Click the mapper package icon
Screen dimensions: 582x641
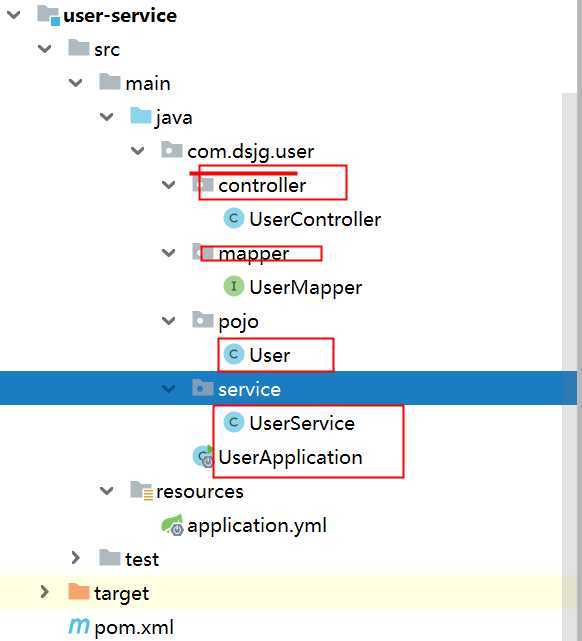pos(203,252)
